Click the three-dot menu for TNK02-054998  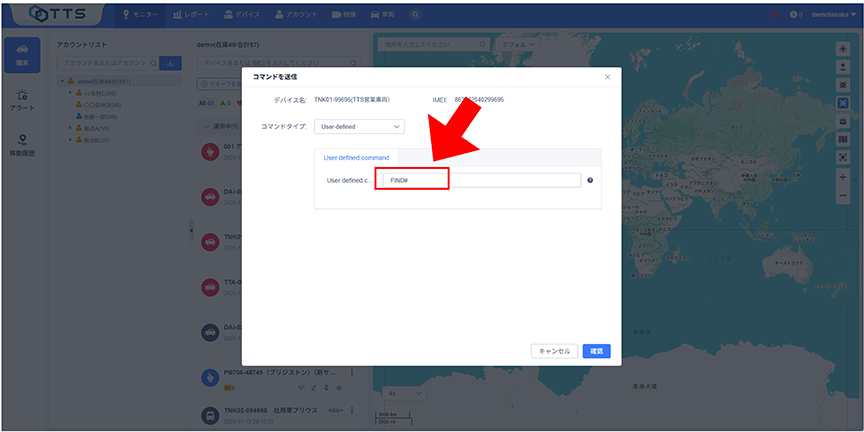pyautogui.click(x=352, y=410)
